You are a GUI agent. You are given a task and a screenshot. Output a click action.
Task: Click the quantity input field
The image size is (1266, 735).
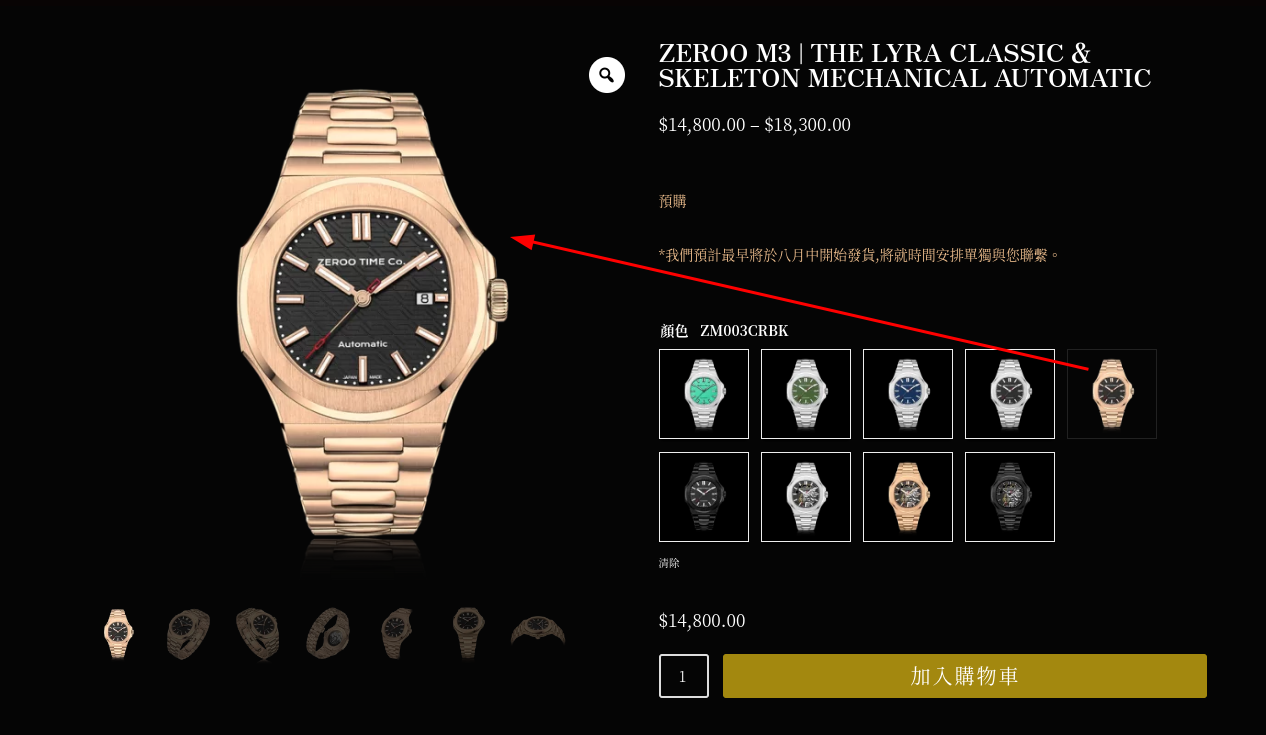tap(684, 676)
